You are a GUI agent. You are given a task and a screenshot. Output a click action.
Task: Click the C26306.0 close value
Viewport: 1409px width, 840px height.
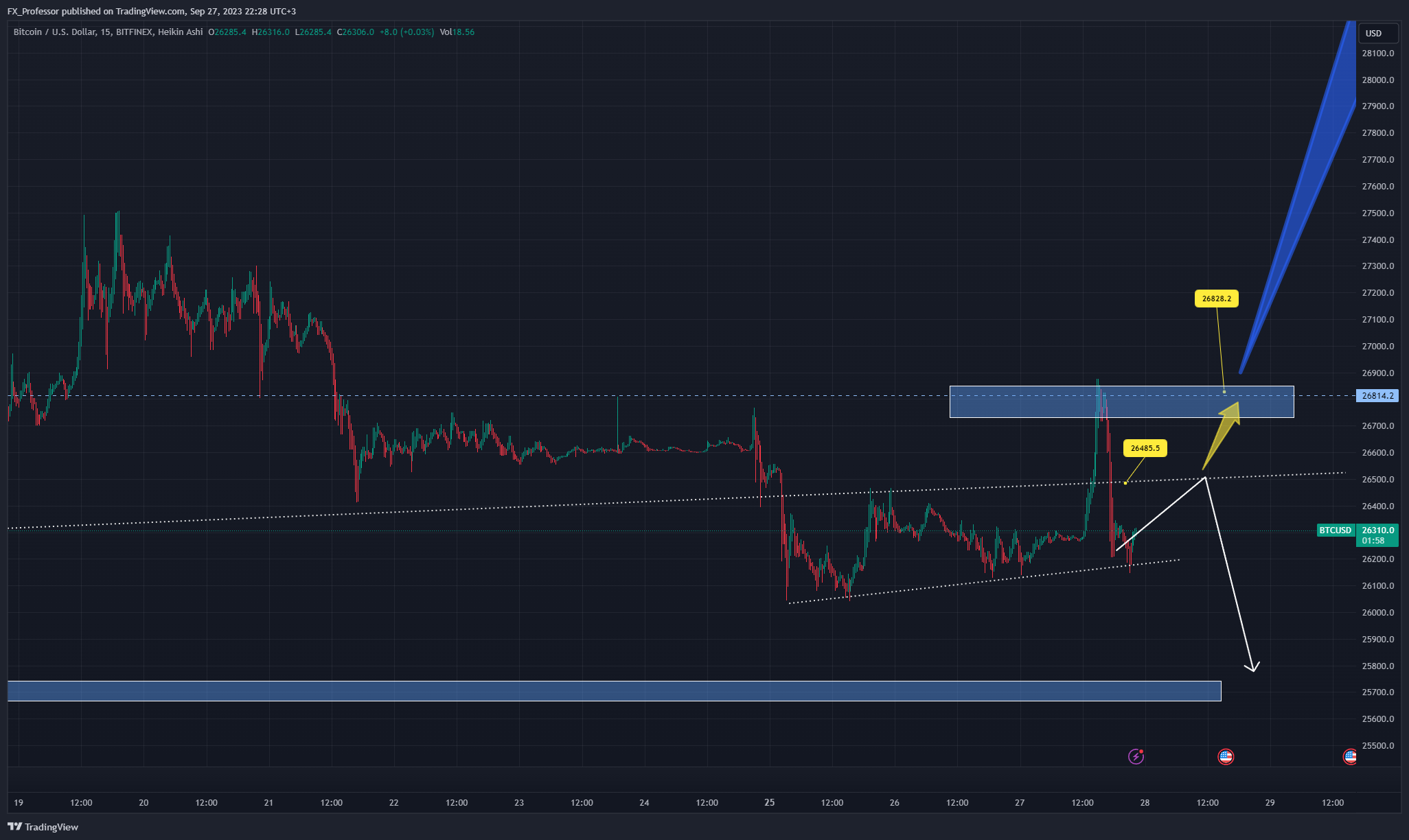coord(356,32)
